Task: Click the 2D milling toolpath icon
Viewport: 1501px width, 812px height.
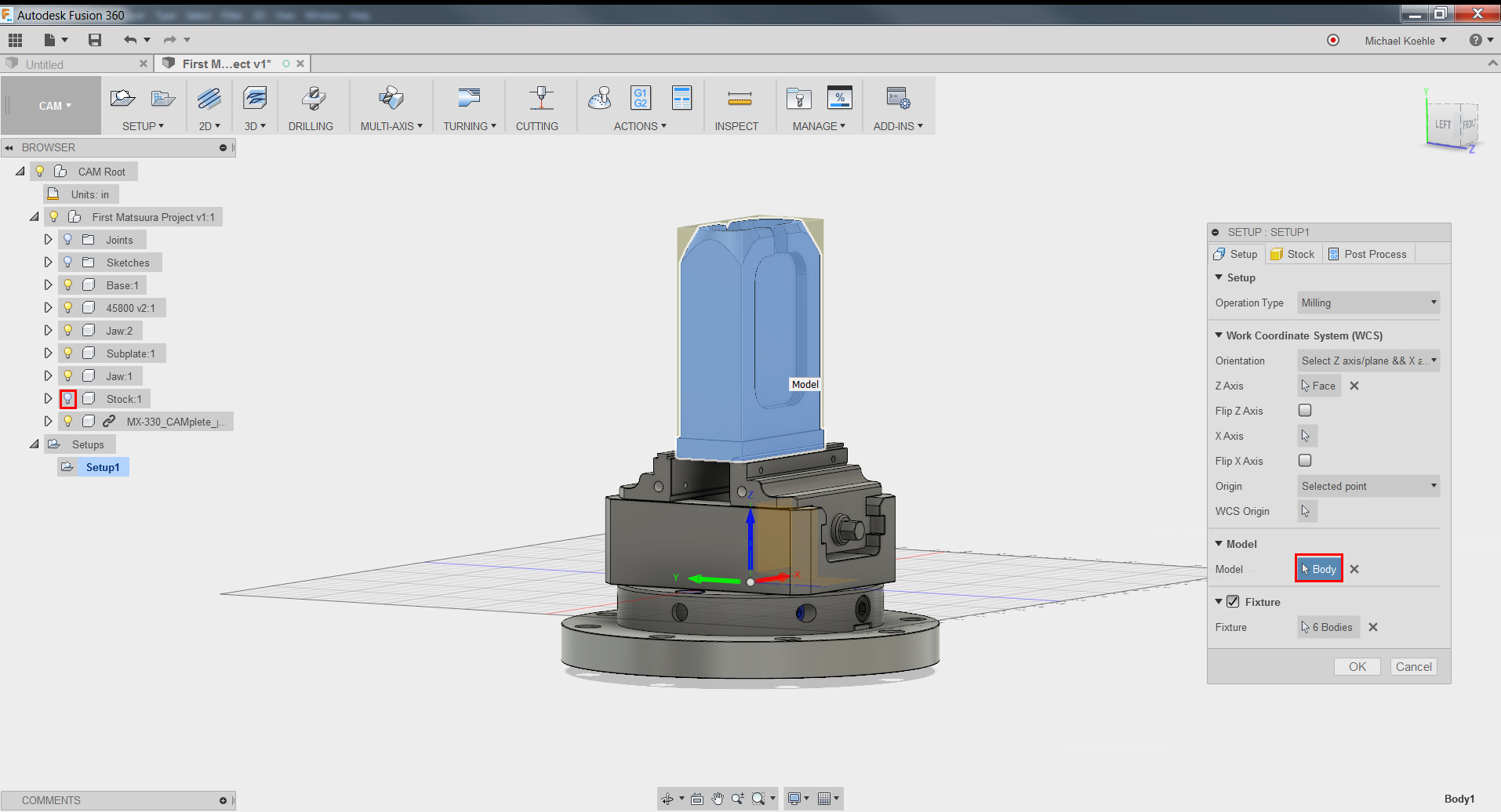Action: [x=209, y=98]
